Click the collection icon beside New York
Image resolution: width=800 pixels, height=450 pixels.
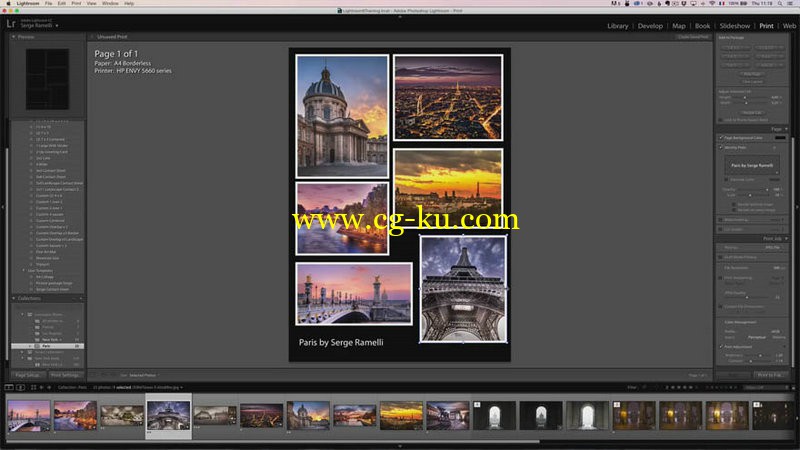(x=37, y=339)
